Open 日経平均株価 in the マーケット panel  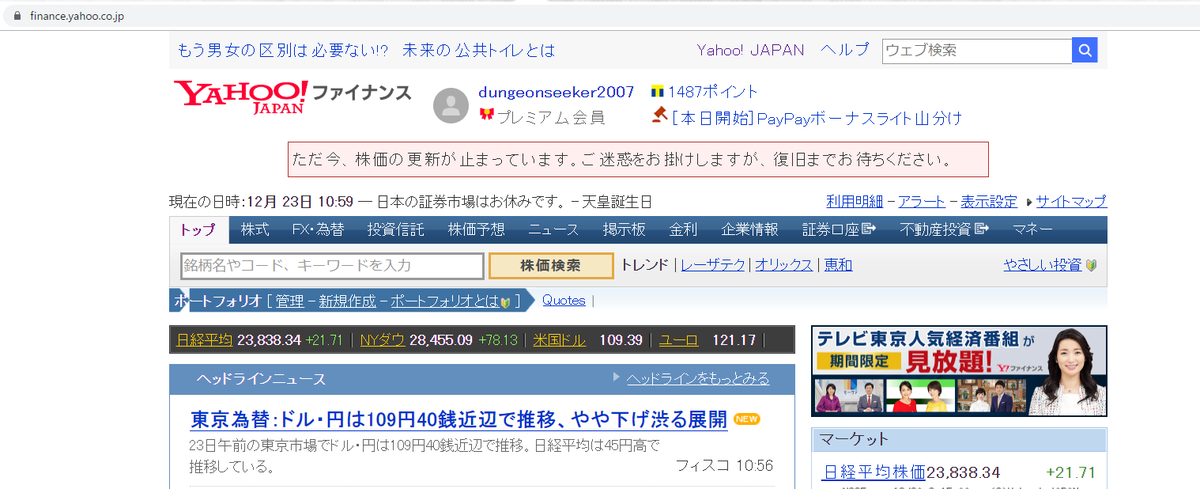click(874, 472)
